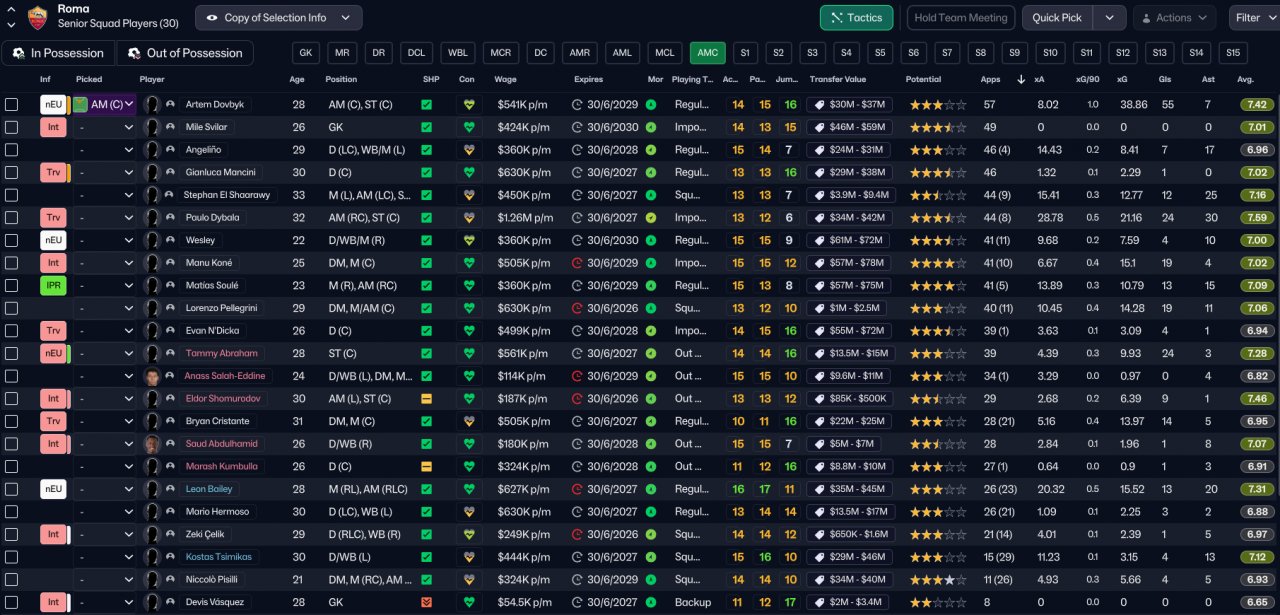
Task: Click Leon Bailey's potential star rating
Action: pyautogui.click(x=938, y=489)
